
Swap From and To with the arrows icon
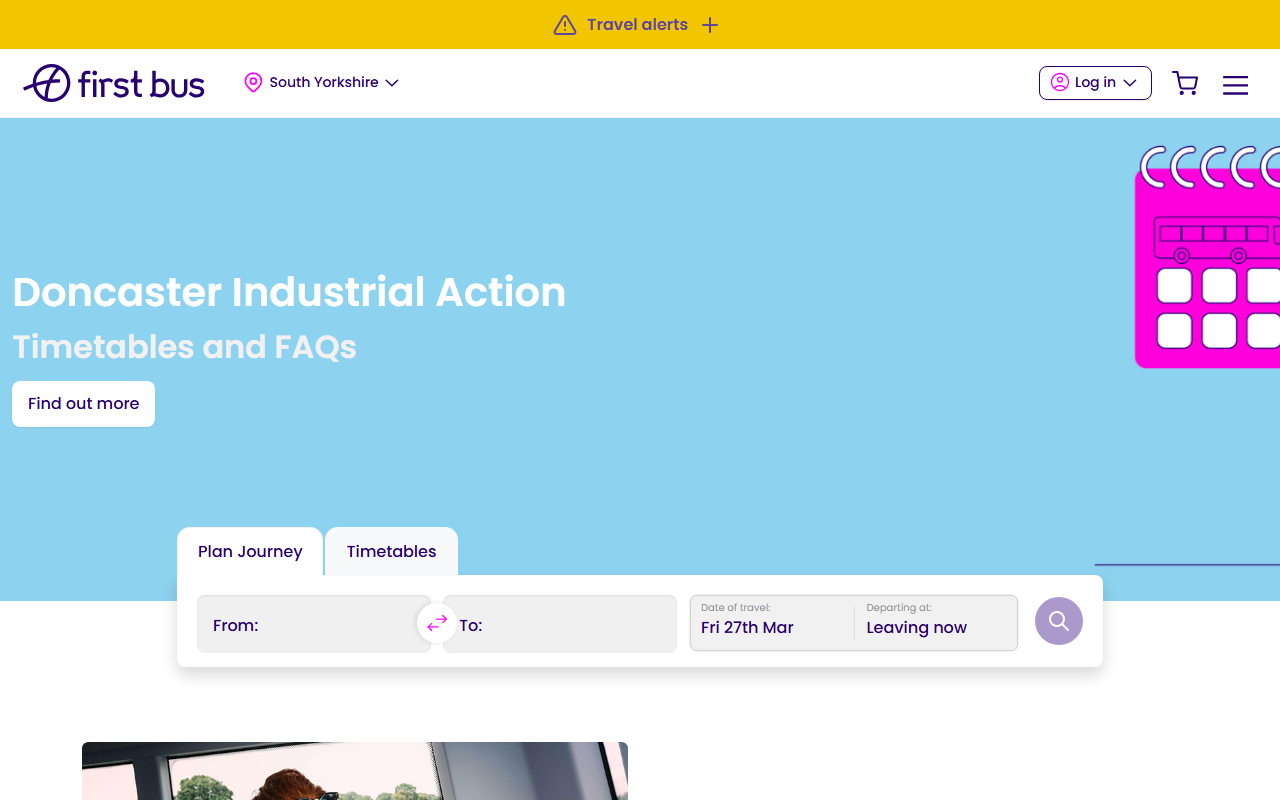click(437, 623)
